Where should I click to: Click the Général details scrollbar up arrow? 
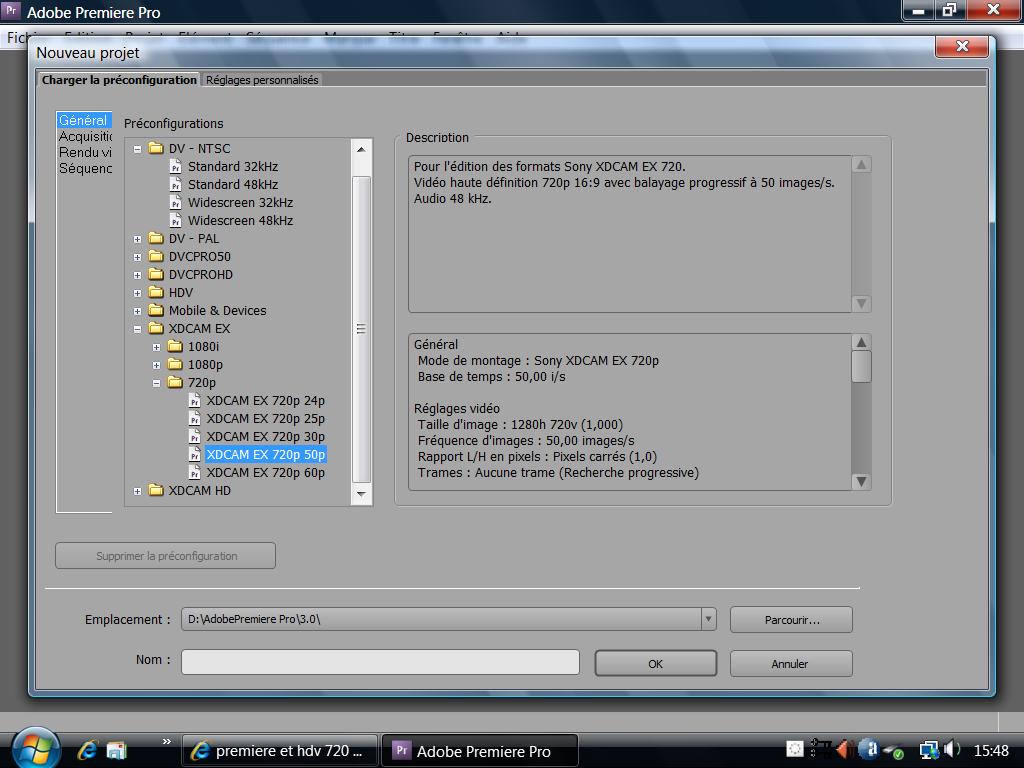tap(861, 342)
